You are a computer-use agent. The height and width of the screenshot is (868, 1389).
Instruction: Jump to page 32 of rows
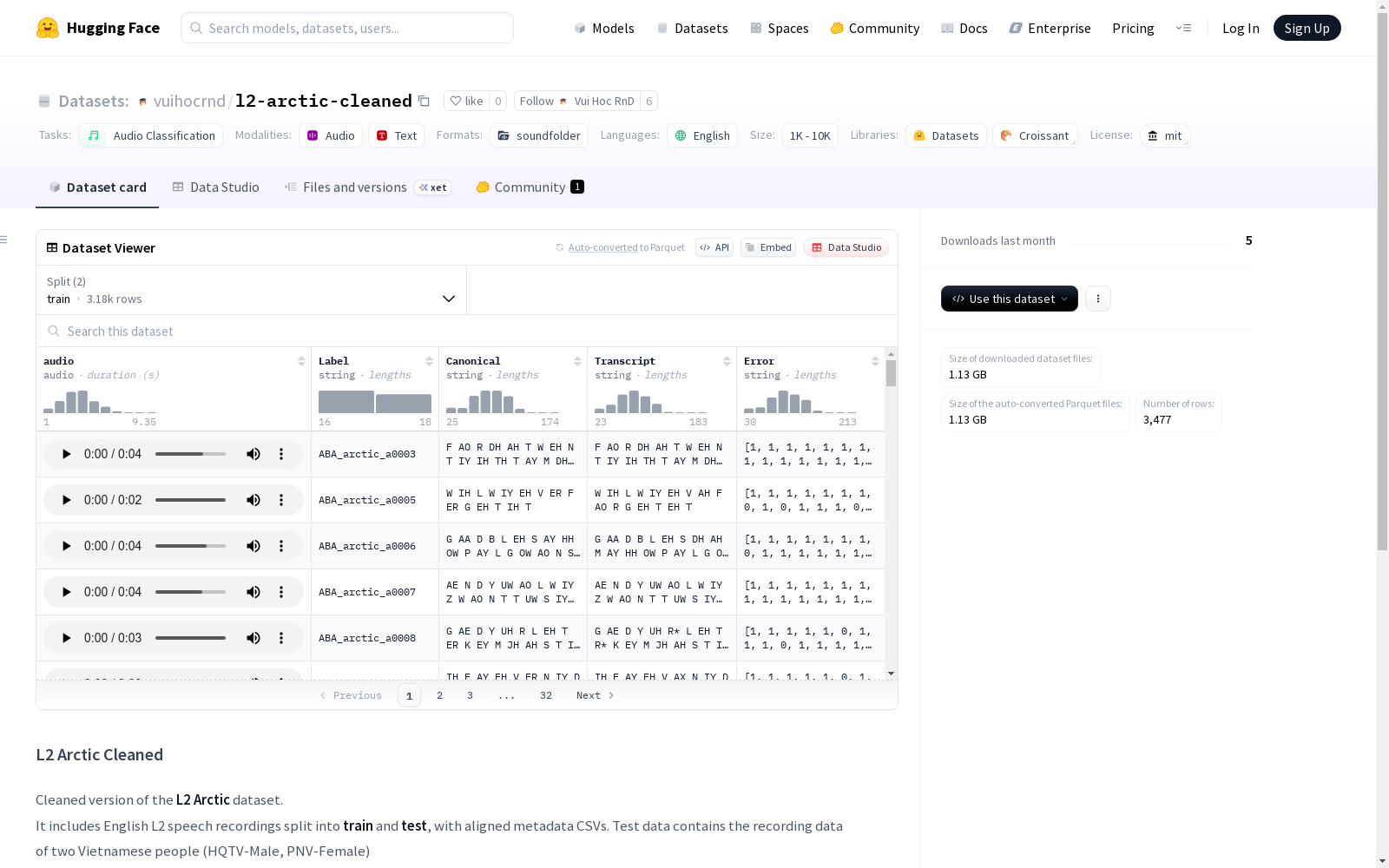coord(546,695)
